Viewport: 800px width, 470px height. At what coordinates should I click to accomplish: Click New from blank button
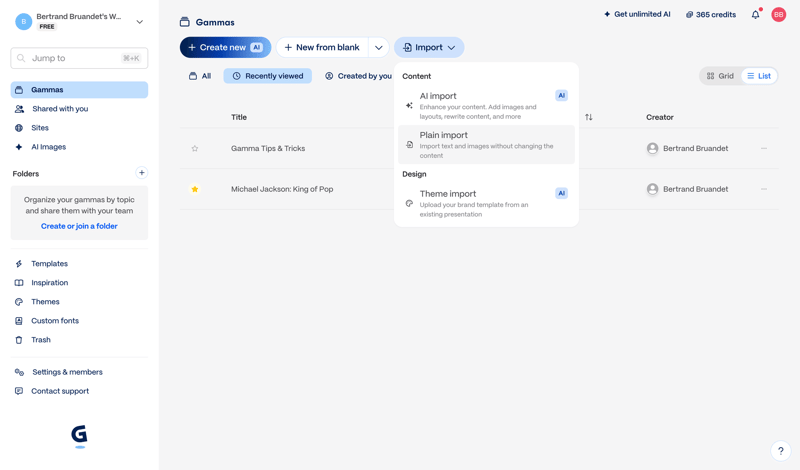click(x=322, y=47)
